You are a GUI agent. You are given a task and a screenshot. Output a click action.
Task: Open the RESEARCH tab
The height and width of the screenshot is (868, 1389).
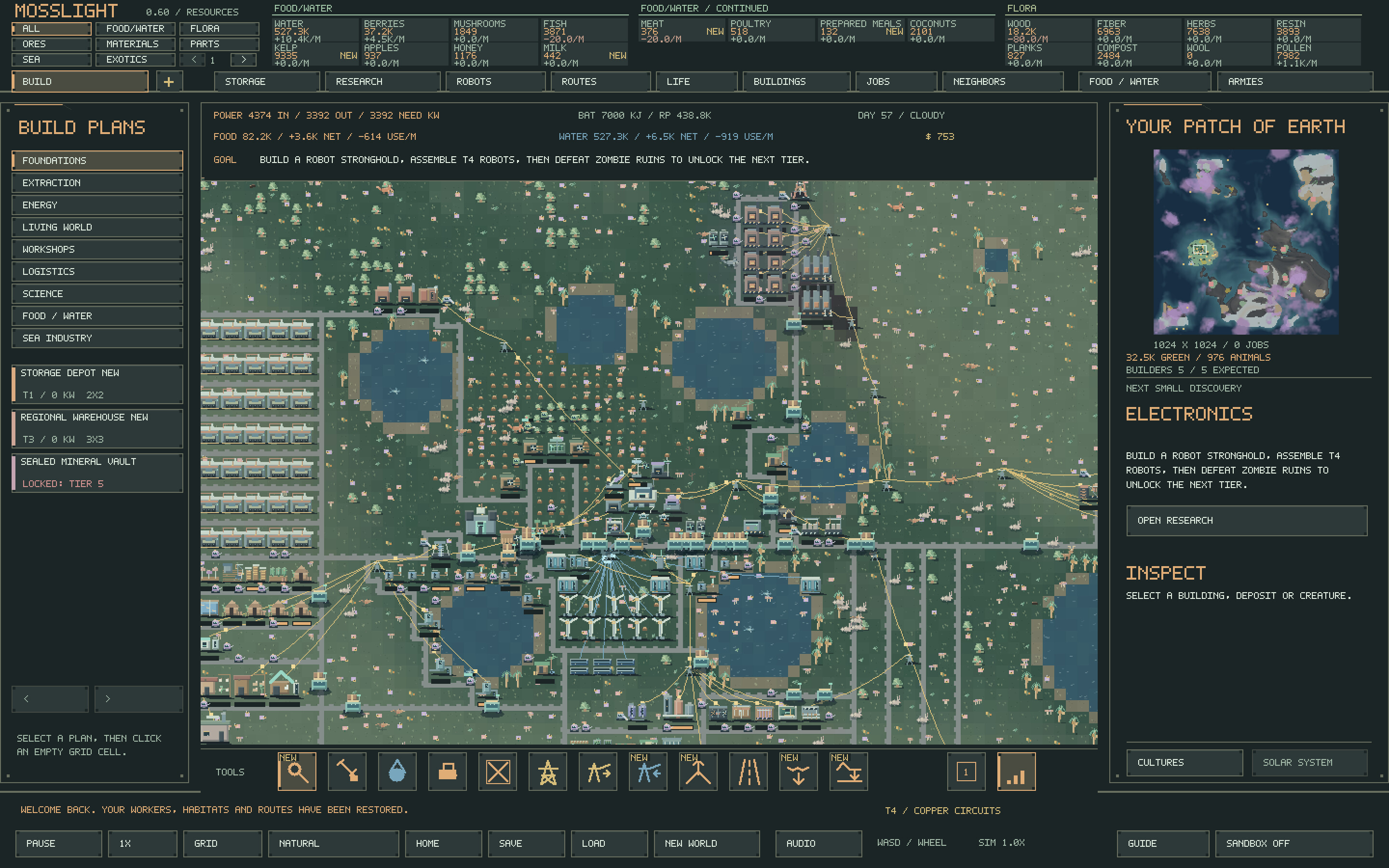(383, 81)
